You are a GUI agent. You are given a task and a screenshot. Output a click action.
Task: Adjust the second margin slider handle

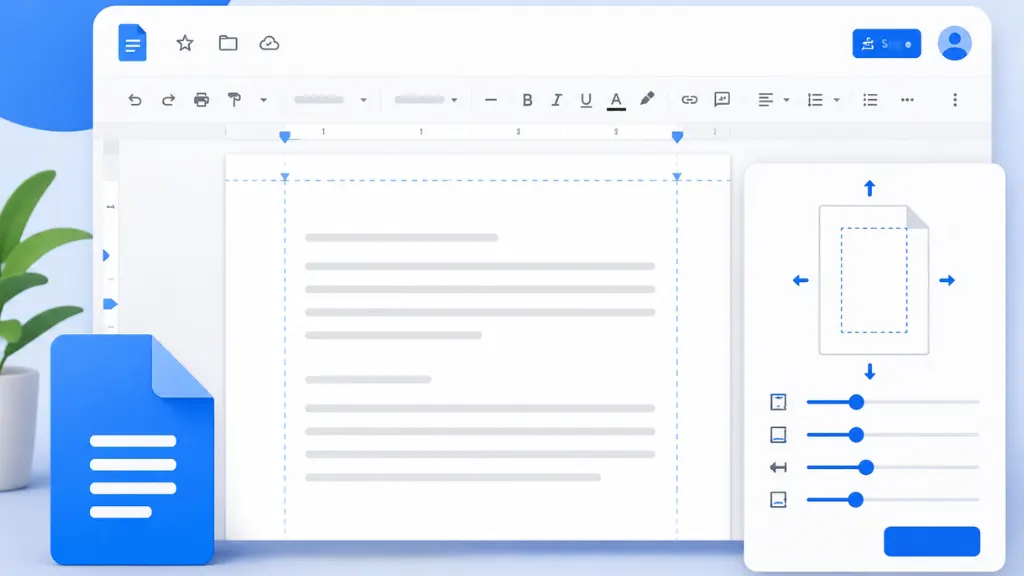(x=856, y=435)
